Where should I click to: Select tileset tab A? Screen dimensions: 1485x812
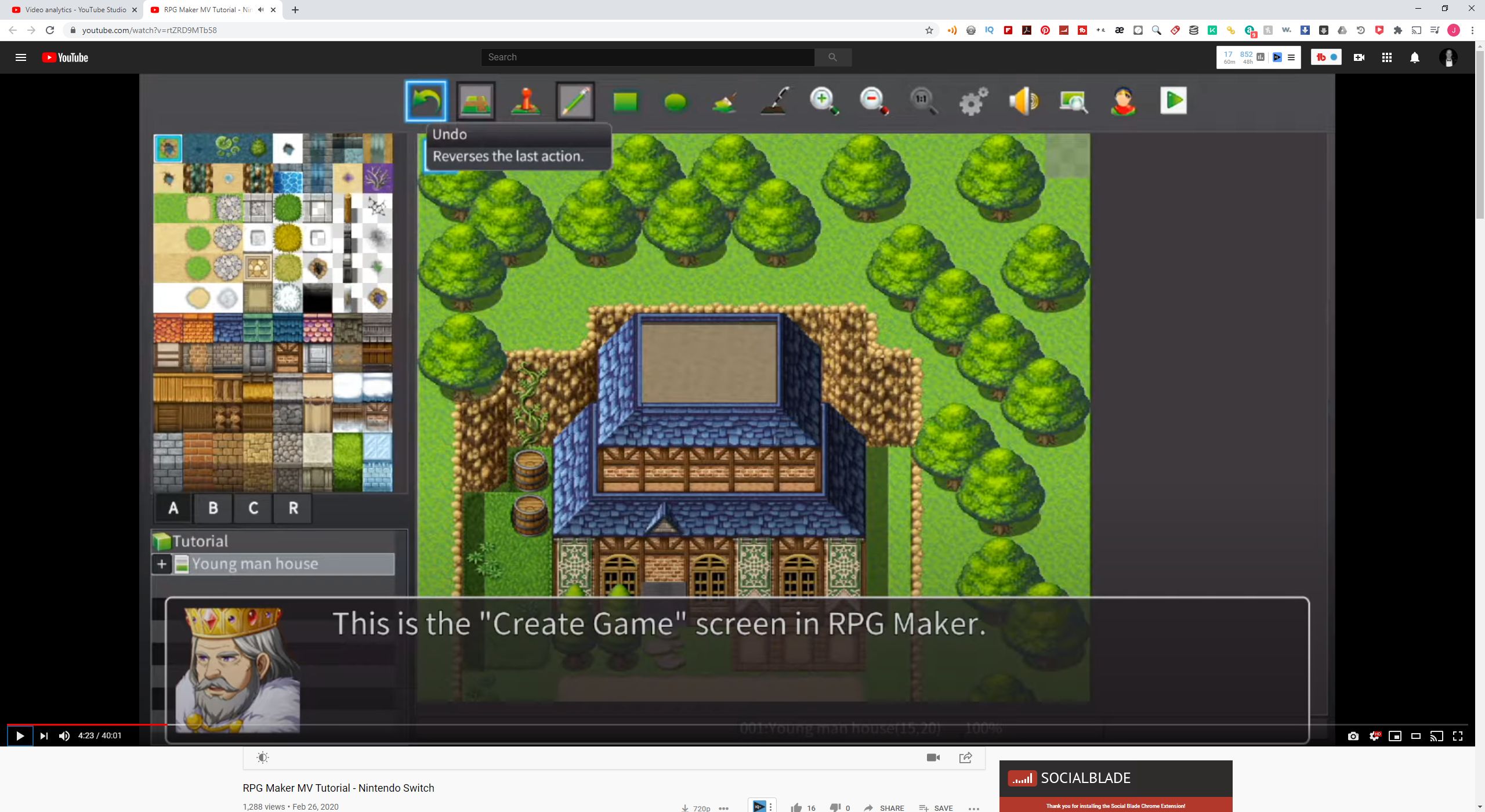pos(173,508)
